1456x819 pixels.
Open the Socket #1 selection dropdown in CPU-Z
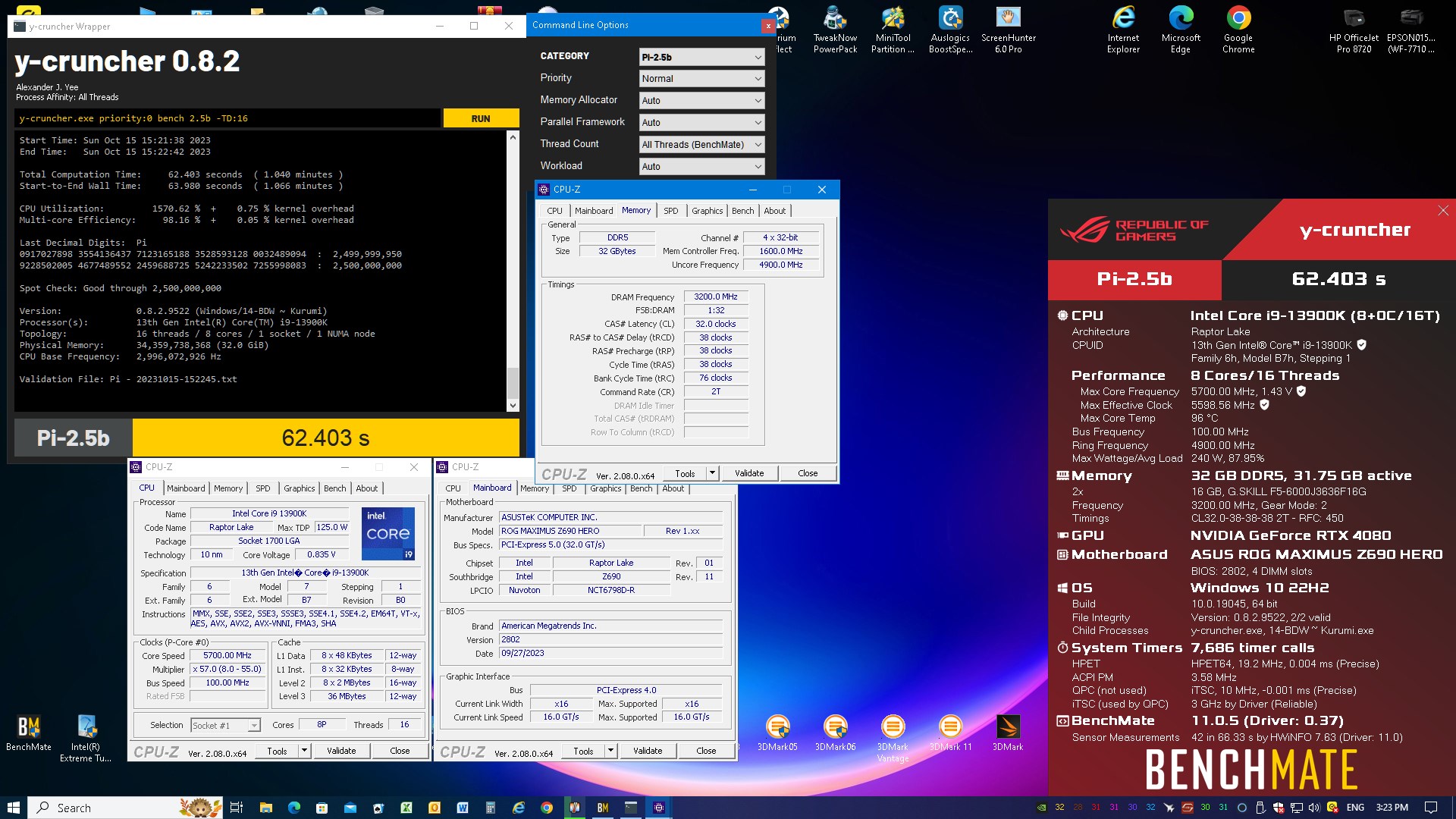225,725
